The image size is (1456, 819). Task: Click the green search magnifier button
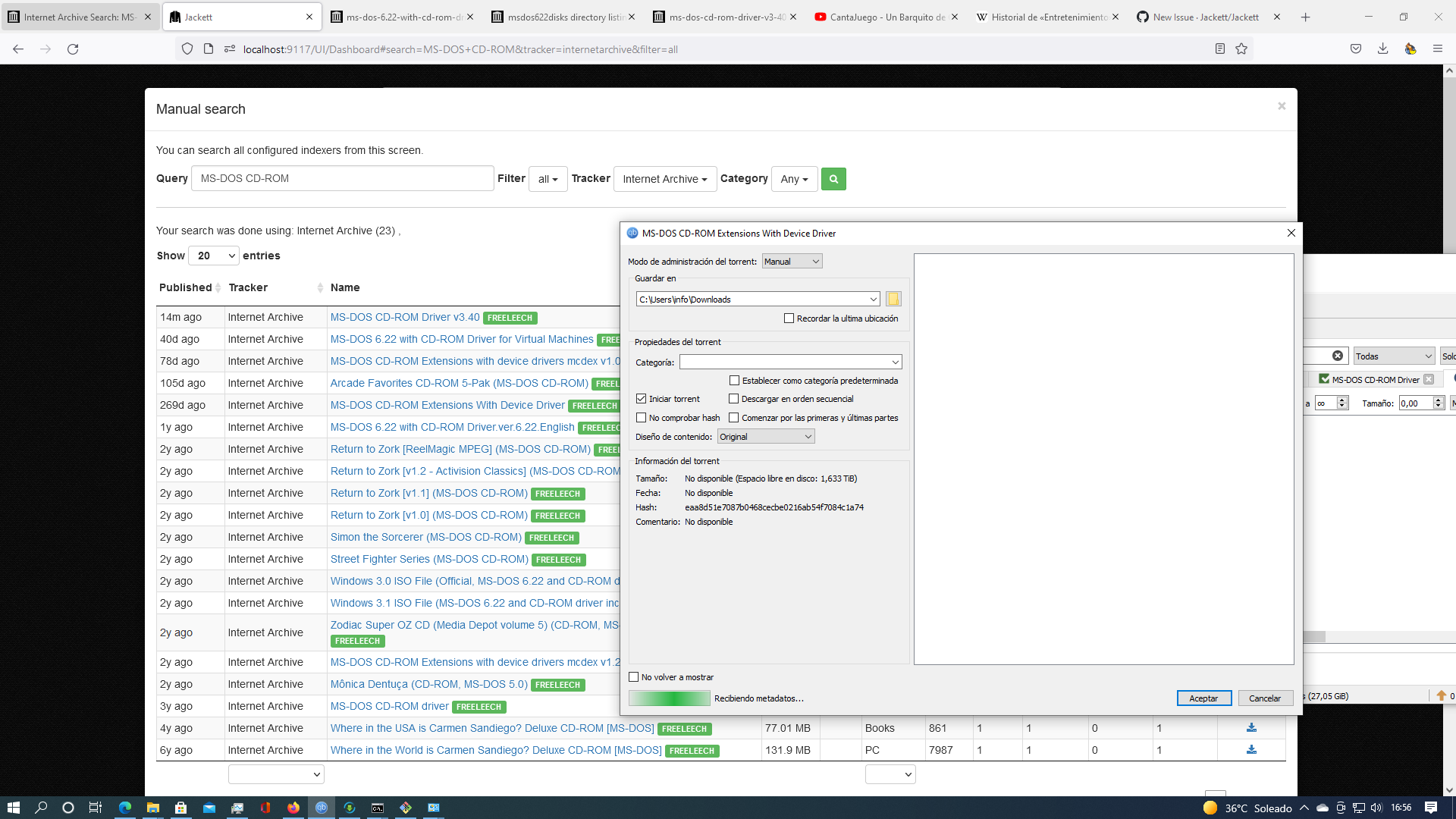click(x=833, y=179)
